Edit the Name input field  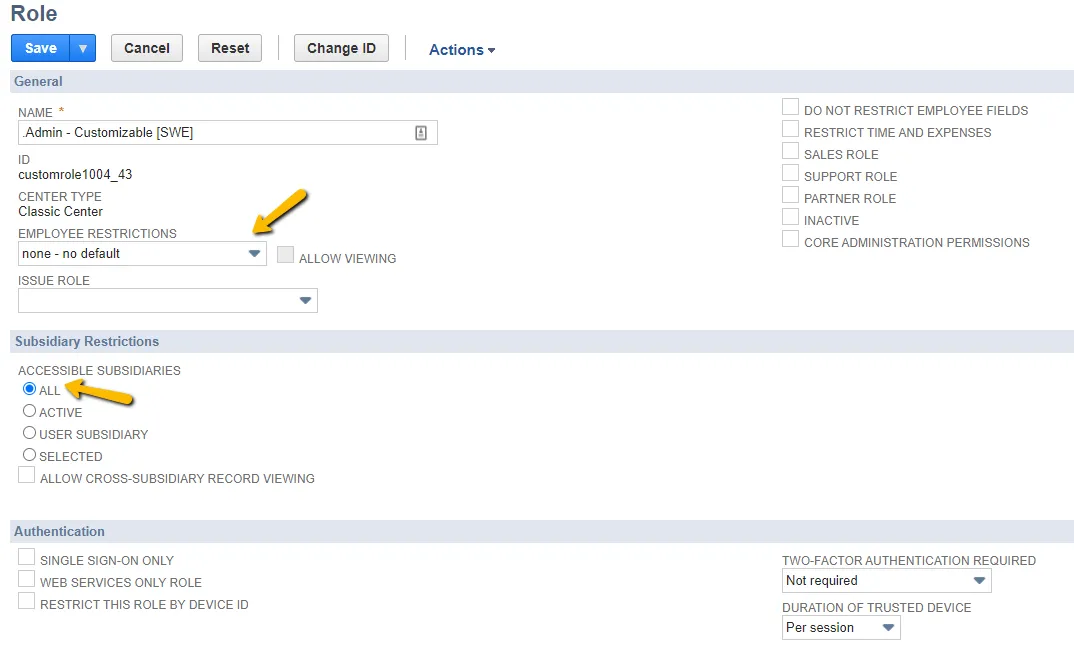click(227, 133)
